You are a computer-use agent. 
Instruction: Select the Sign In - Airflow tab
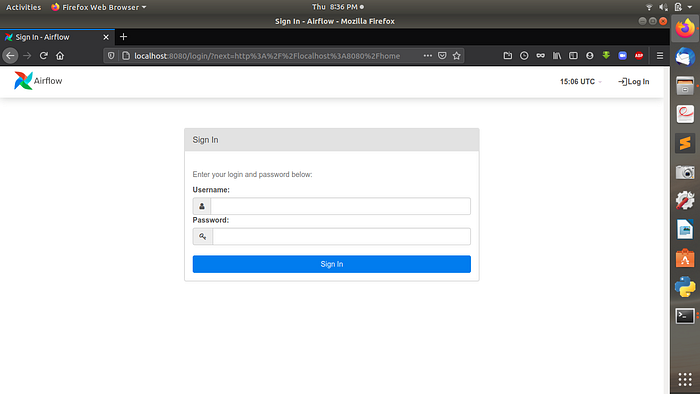pos(57,37)
